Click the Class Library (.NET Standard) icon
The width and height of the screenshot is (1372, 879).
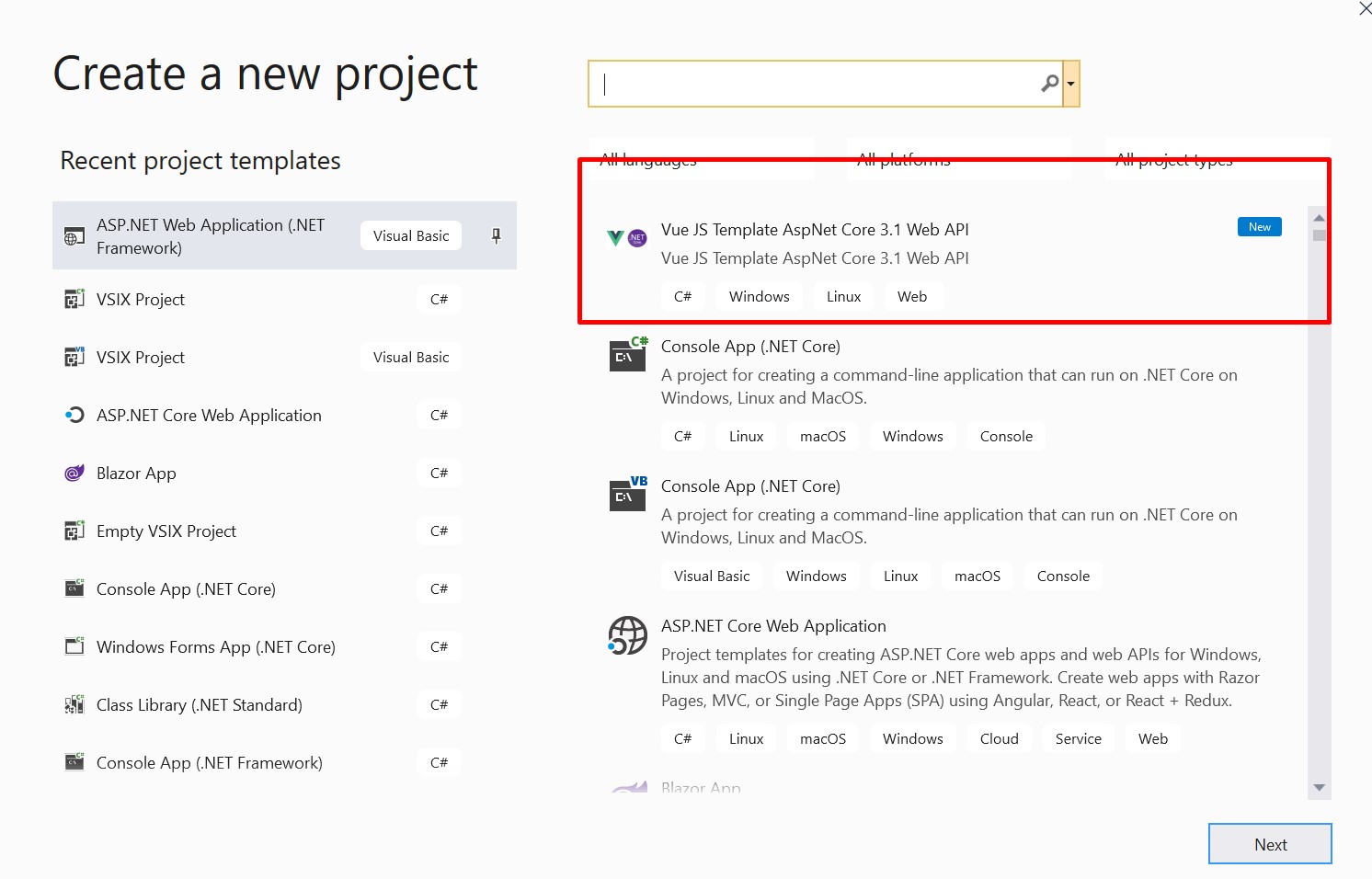click(x=74, y=704)
